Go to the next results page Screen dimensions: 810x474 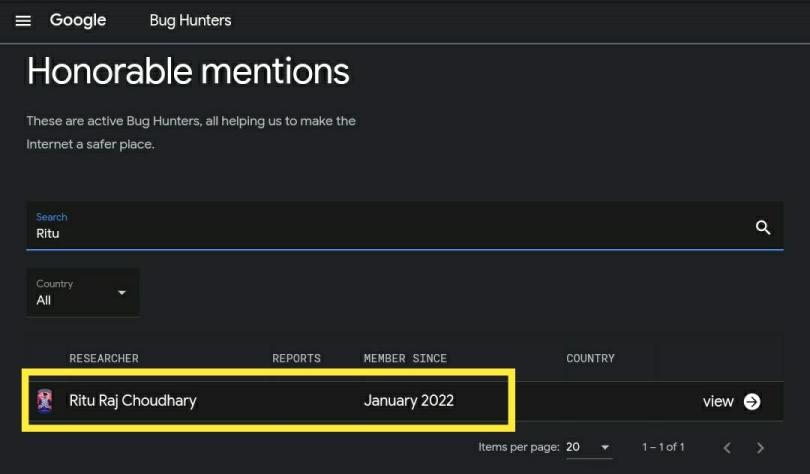(x=760, y=448)
